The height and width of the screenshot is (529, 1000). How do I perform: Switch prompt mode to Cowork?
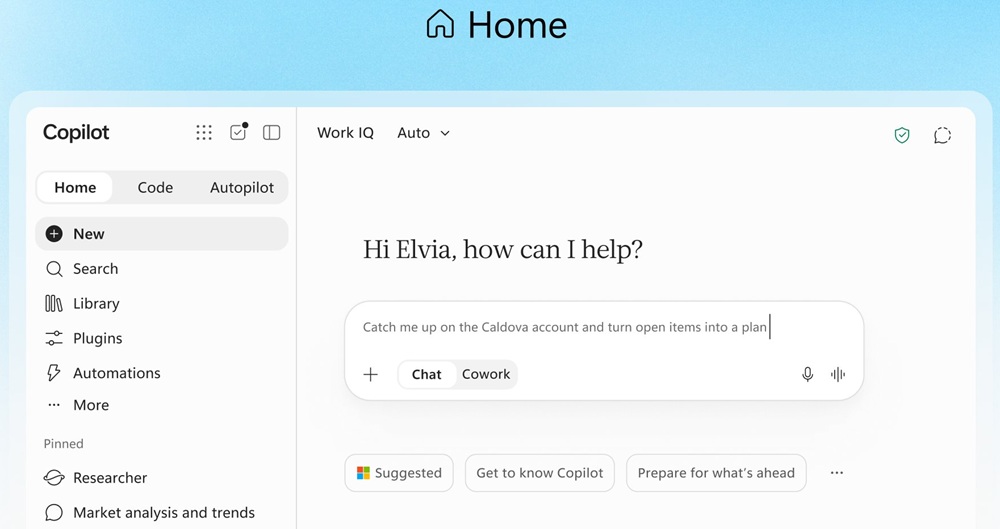click(x=486, y=375)
